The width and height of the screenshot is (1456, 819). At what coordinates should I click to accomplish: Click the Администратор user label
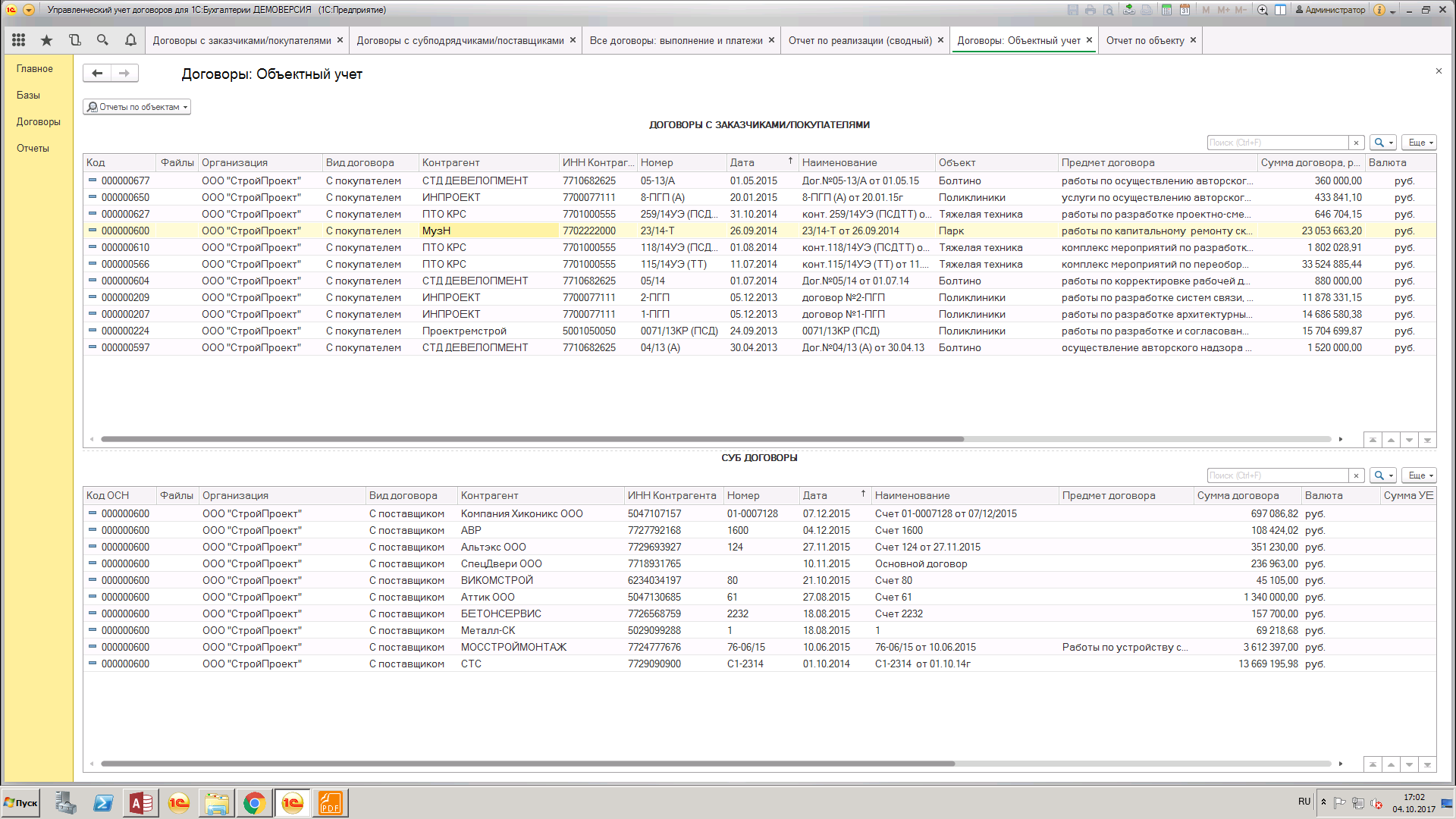coord(1330,10)
